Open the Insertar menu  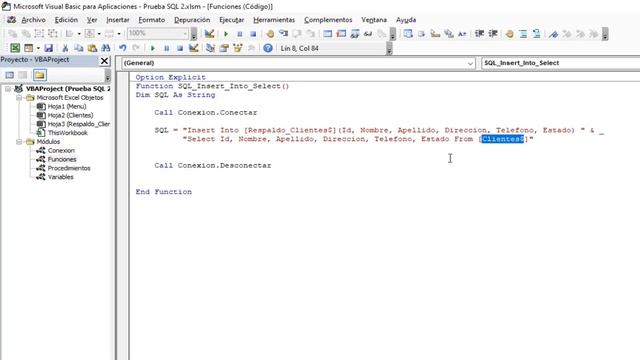(118, 20)
